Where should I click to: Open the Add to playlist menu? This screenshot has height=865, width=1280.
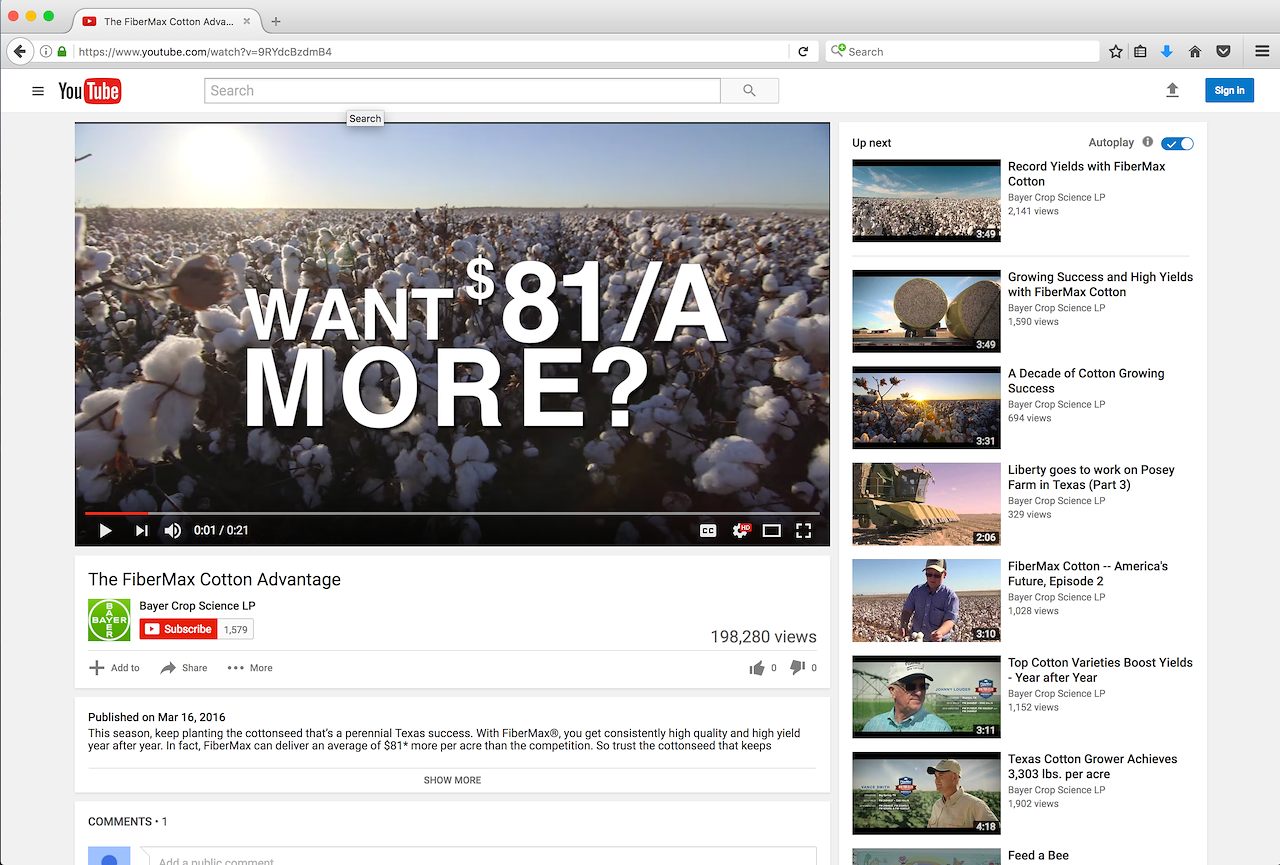pyautogui.click(x=114, y=668)
